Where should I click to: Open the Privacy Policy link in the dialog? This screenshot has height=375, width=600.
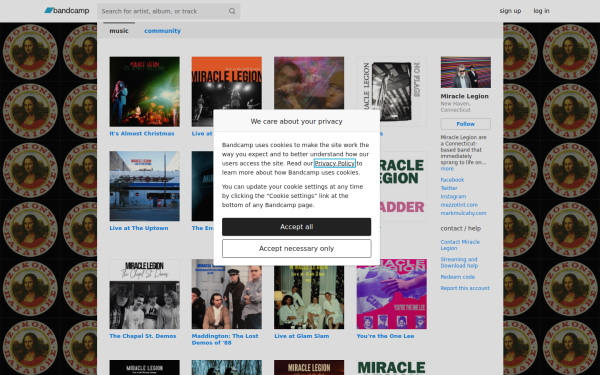click(x=334, y=163)
